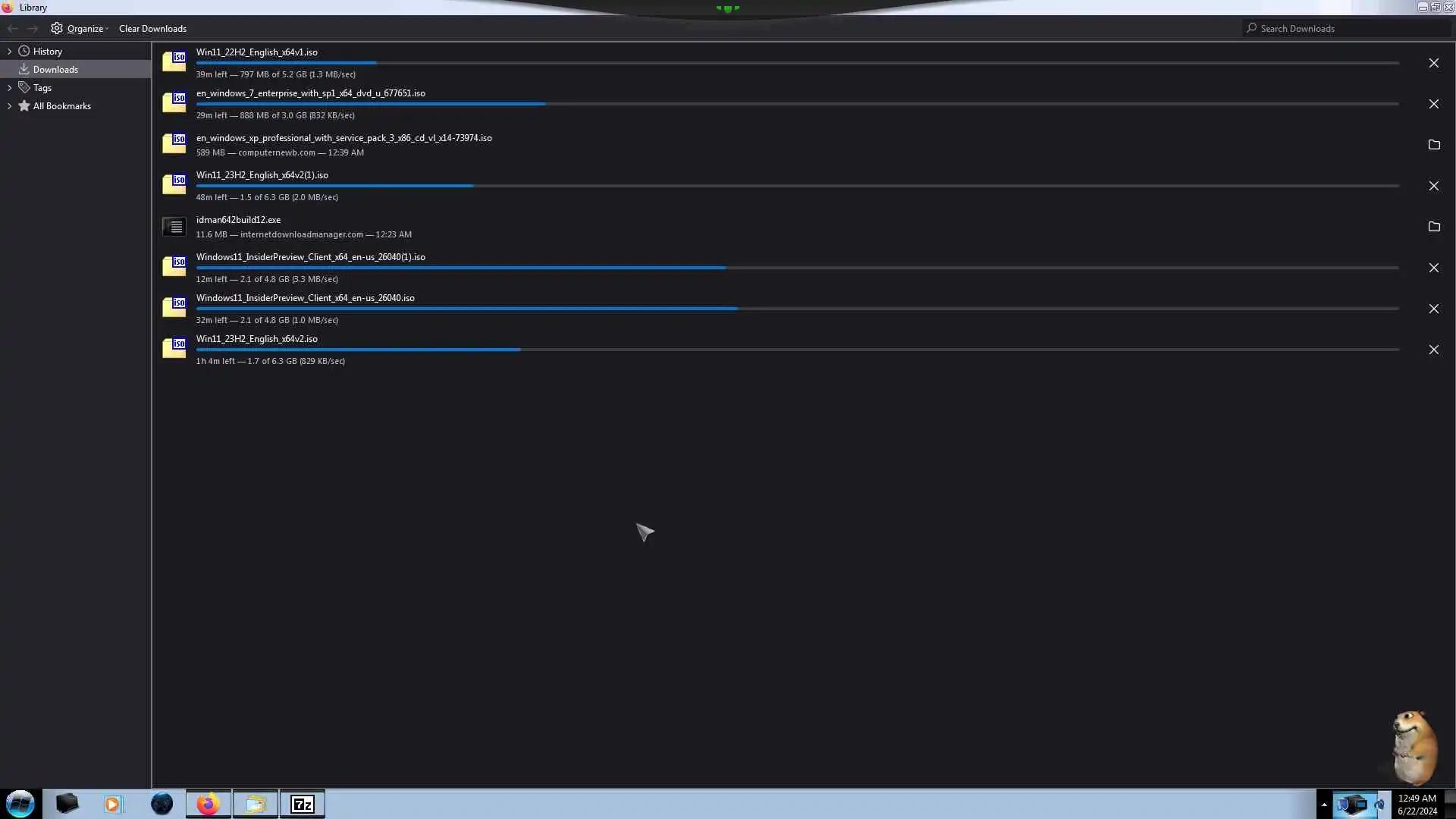Click the Windows11_InsiderPreview 26040.iso progress bar
Image resolution: width=1456 pixels, height=819 pixels.
pyautogui.click(x=796, y=309)
